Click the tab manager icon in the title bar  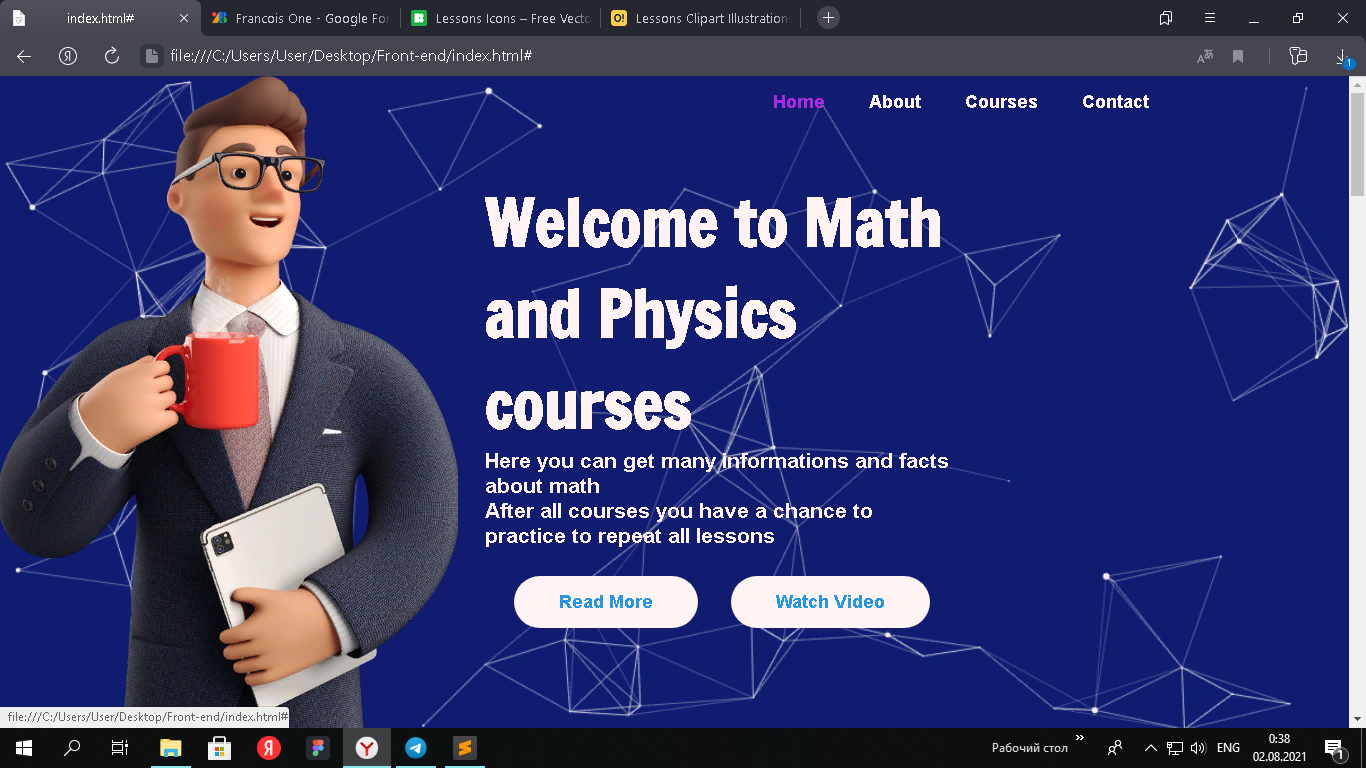(1166, 18)
